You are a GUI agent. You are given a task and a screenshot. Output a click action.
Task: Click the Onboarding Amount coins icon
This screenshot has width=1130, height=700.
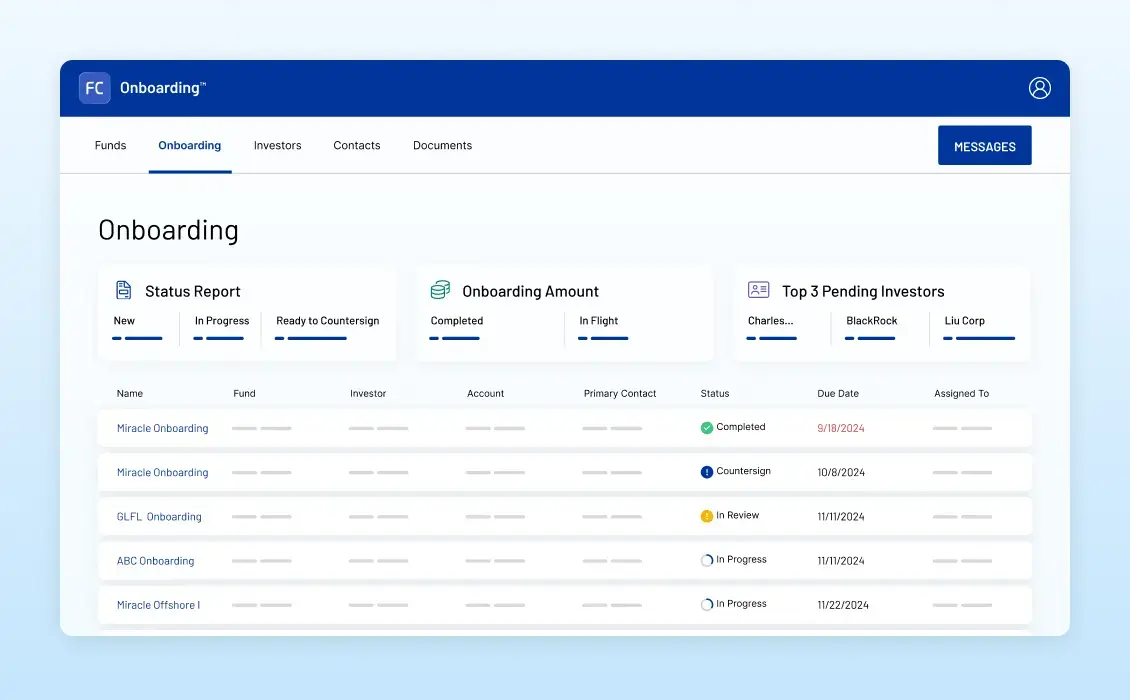coord(440,291)
